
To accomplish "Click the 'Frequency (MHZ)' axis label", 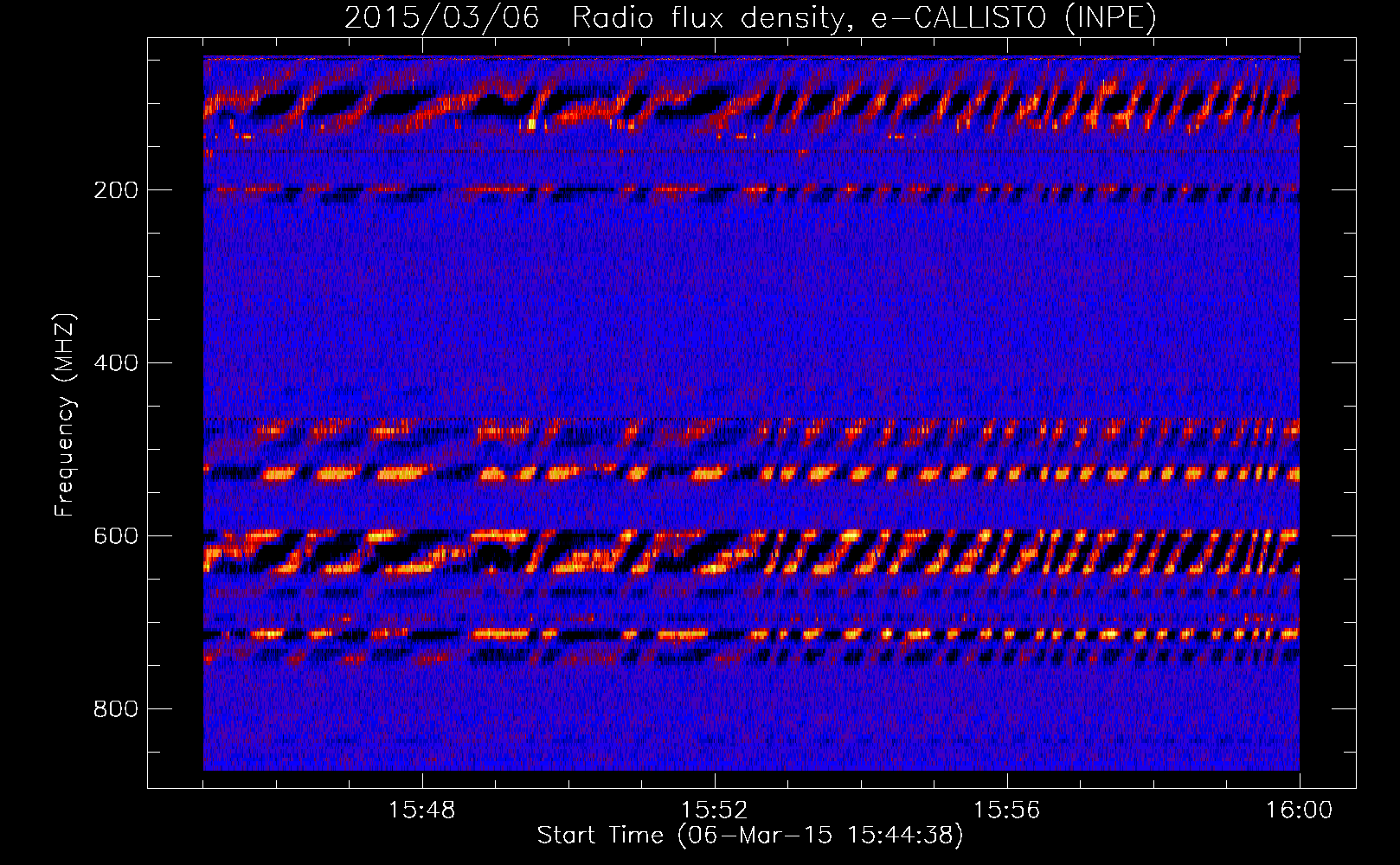I will click(x=65, y=414).
